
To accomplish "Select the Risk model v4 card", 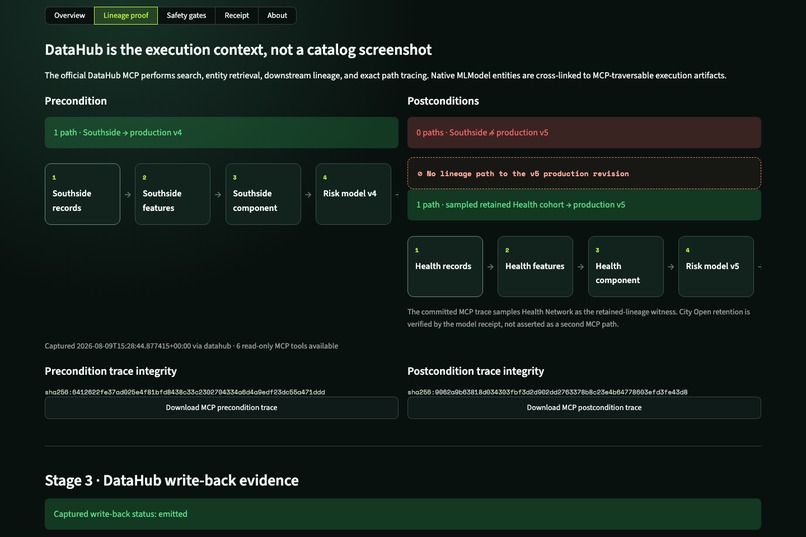I will click(353, 194).
